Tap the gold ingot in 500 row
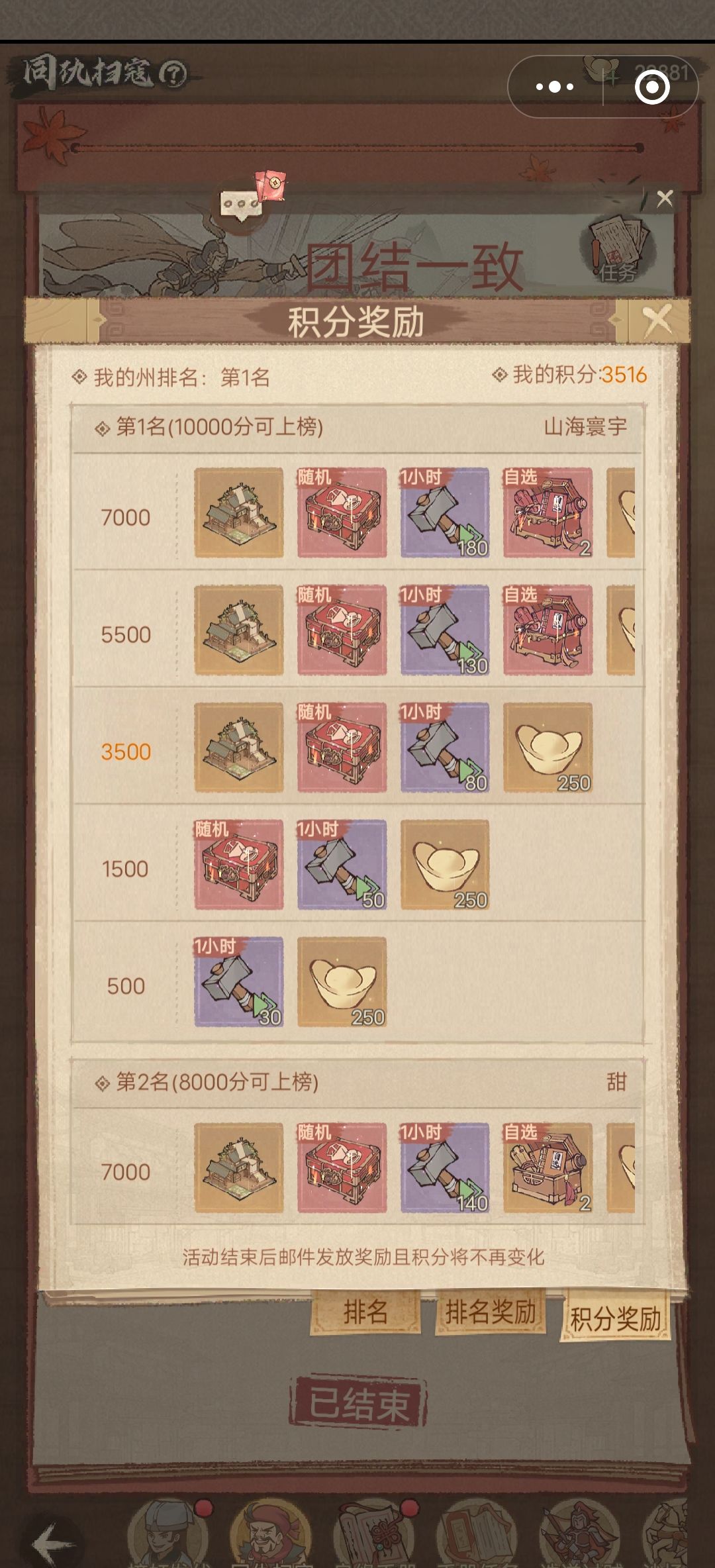This screenshot has height=1568, width=715. coord(342,982)
